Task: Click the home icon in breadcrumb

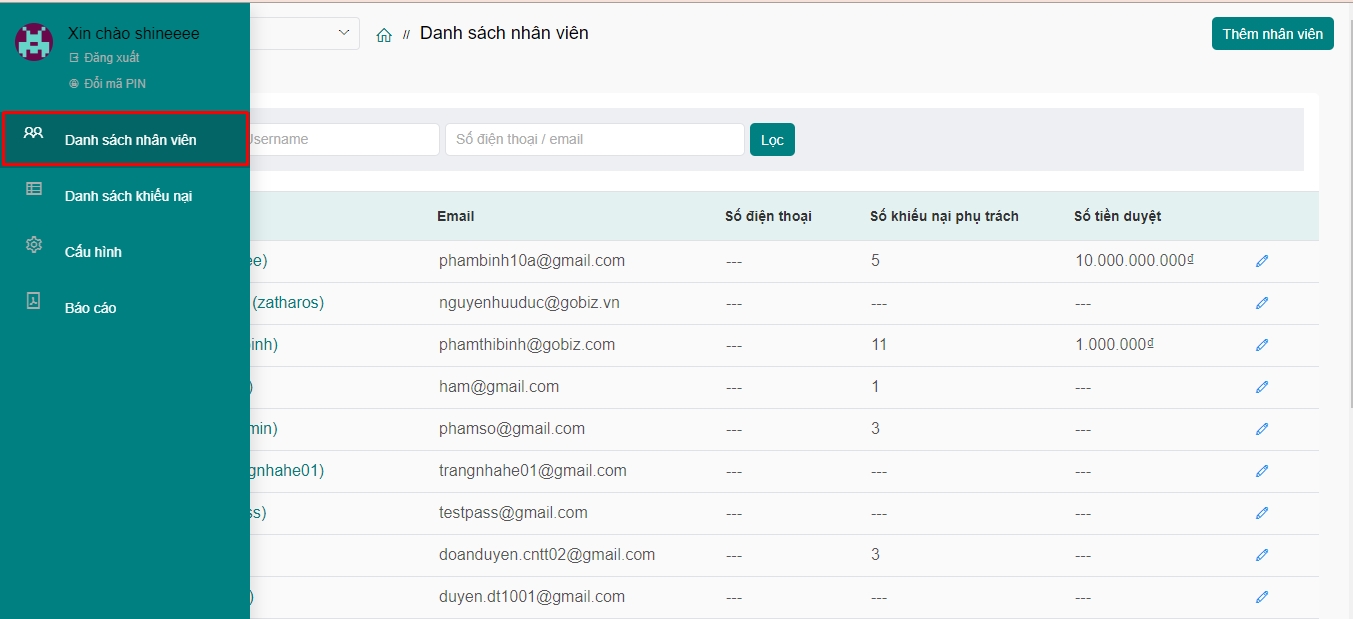Action: coord(384,35)
